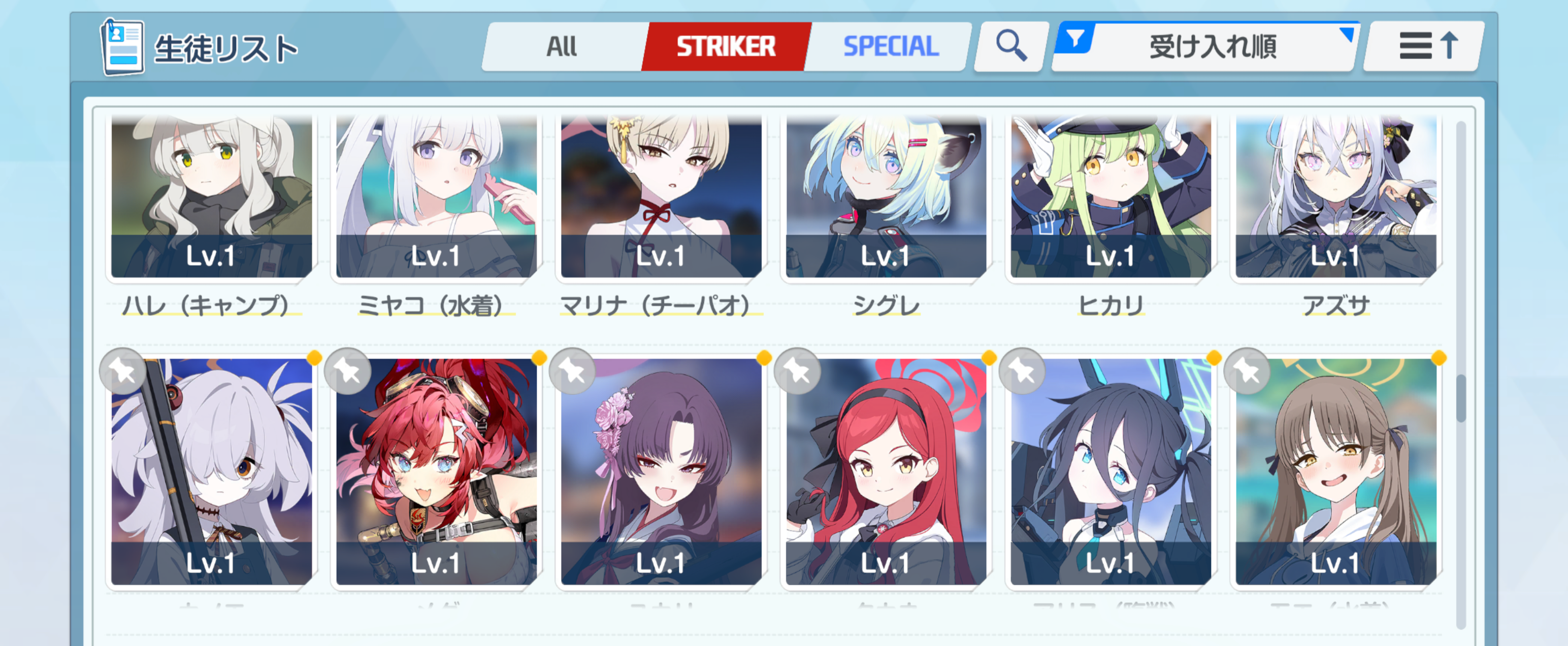Toggle pin on the white-haired rifle student
1568x646 pixels.
coord(122,371)
